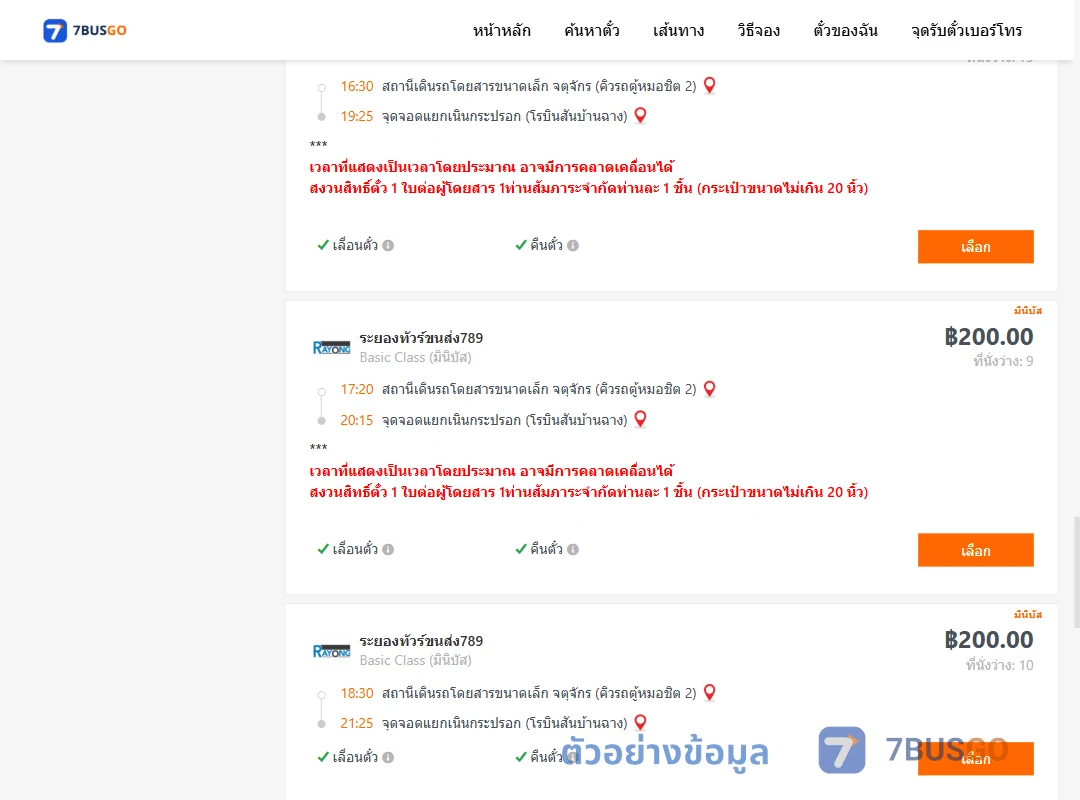Click มินิบัส tag on the 18:30 trip card

[x=1028, y=615]
